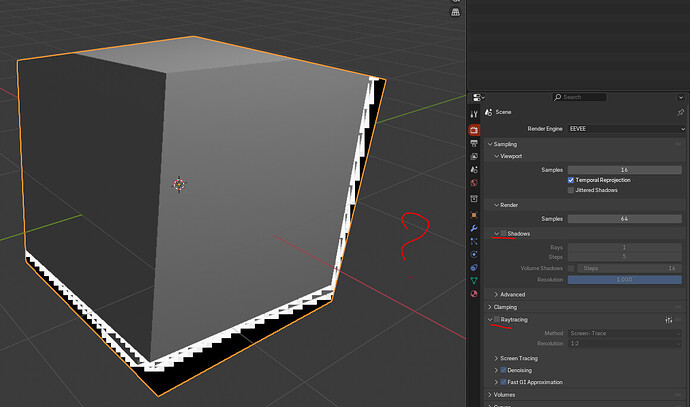Open the Tool properties tab
The height and width of the screenshot is (407, 690).
[x=474, y=114]
